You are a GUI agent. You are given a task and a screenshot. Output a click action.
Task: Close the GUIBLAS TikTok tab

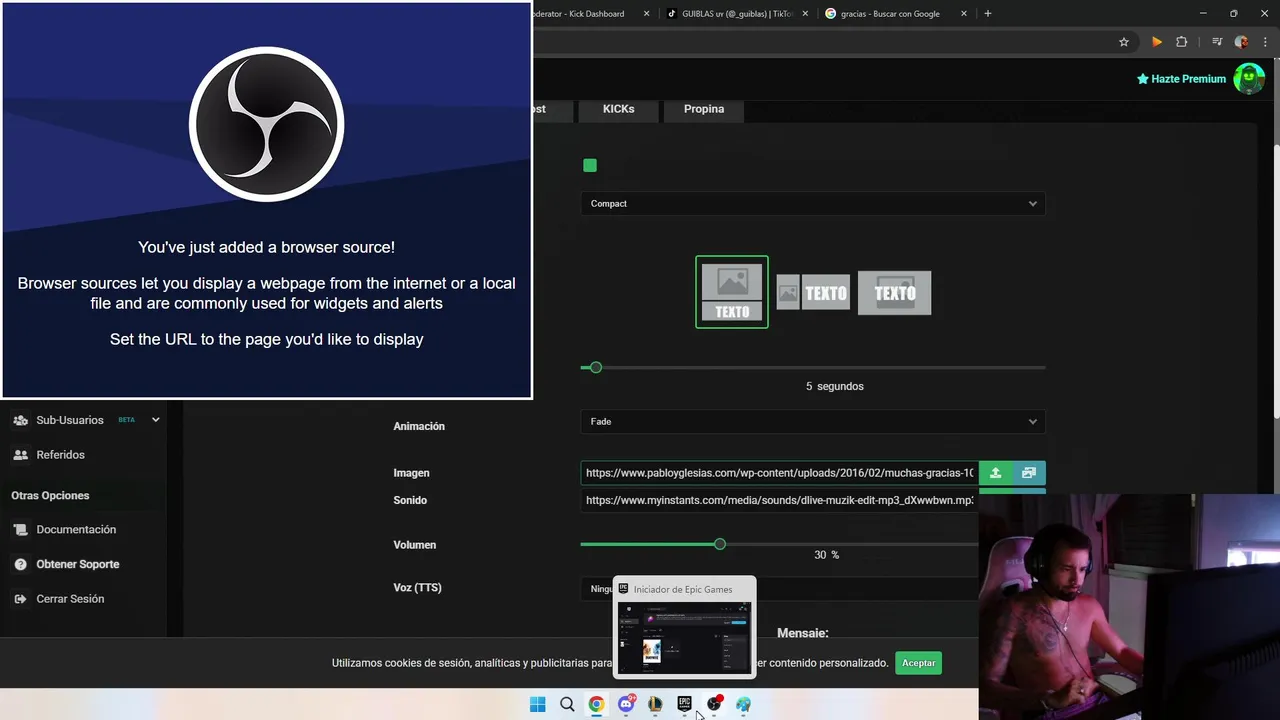(x=806, y=14)
